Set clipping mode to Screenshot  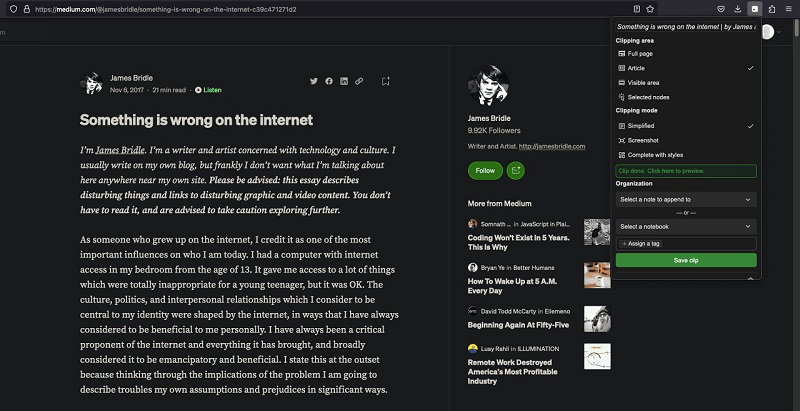tap(642, 140)
